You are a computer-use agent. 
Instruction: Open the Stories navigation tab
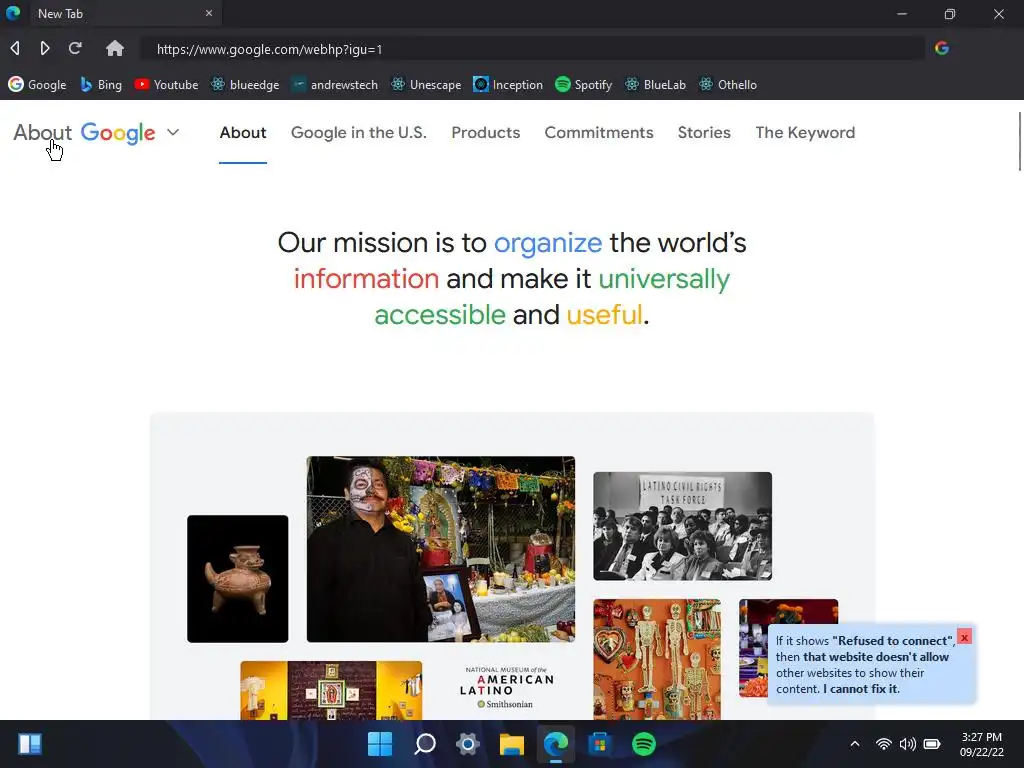[x=704, y=133]
